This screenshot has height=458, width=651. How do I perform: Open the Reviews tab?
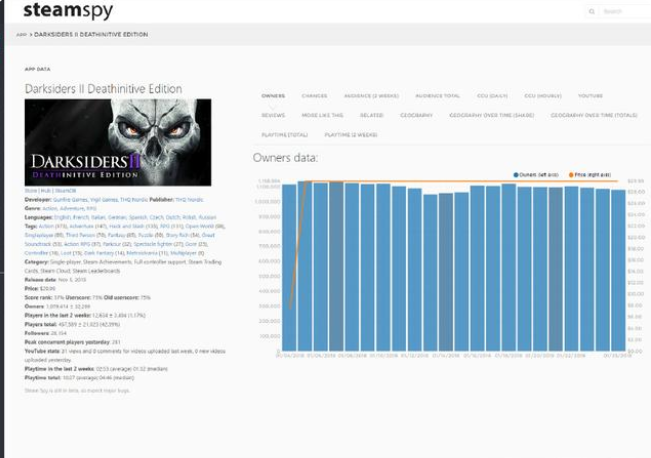point(273,115)
